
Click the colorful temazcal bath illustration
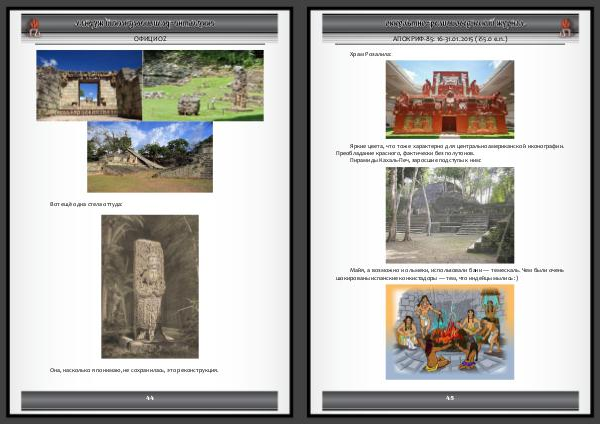[449, 331]
